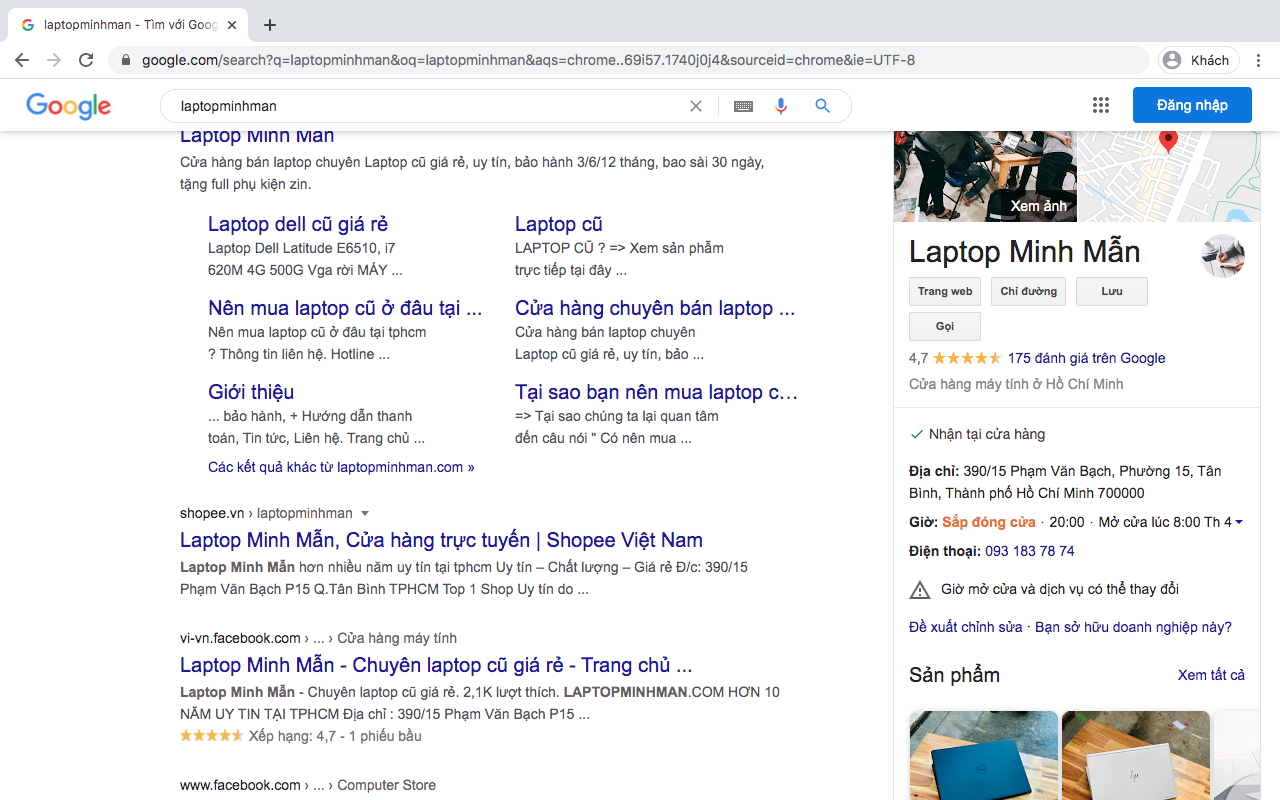Select the address bar URL
Image resolution: width=1280 pixels, height=800 pixels.
click(x=528, y=60)
